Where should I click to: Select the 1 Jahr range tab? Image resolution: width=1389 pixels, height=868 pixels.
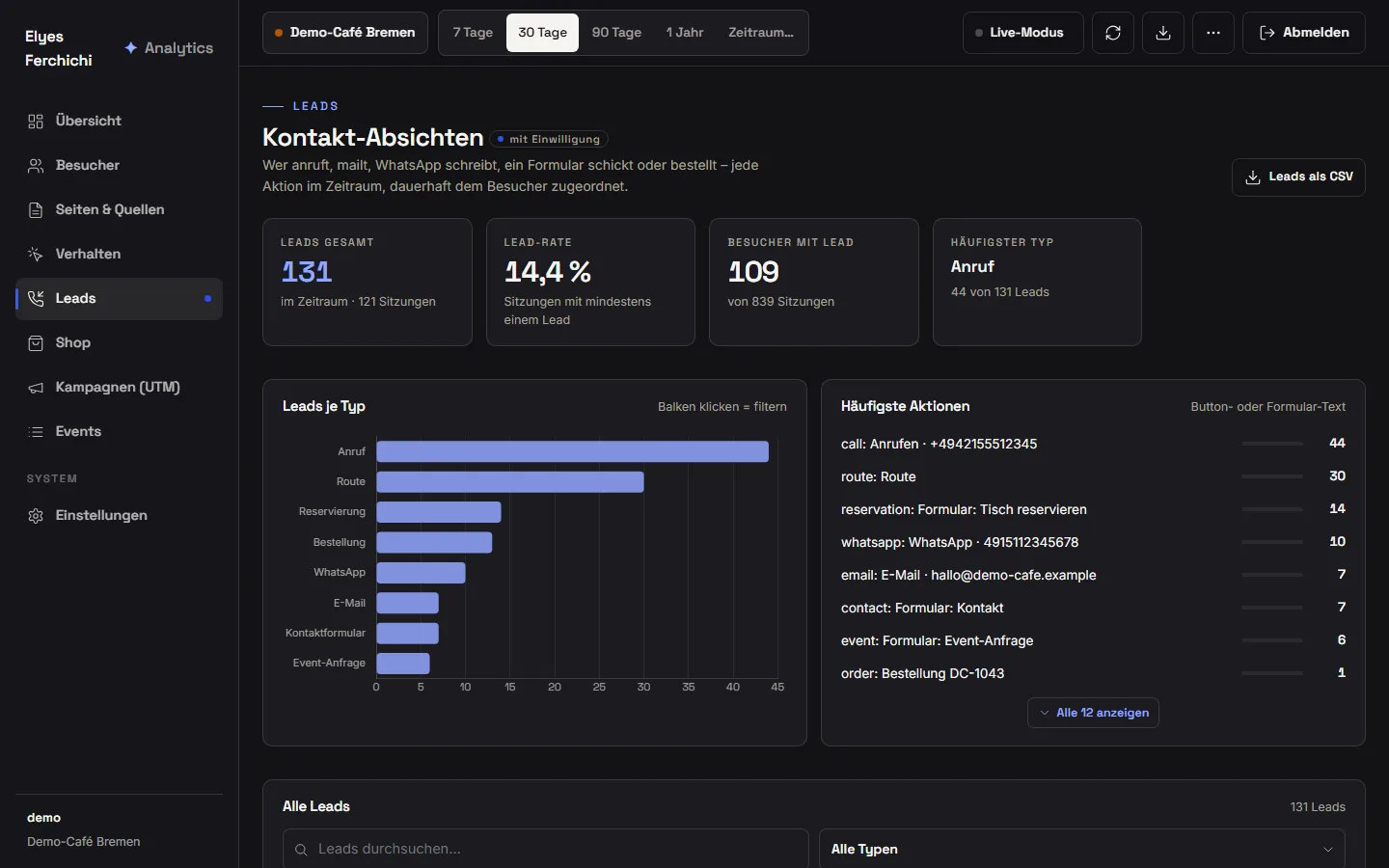(x=685, y=33)
